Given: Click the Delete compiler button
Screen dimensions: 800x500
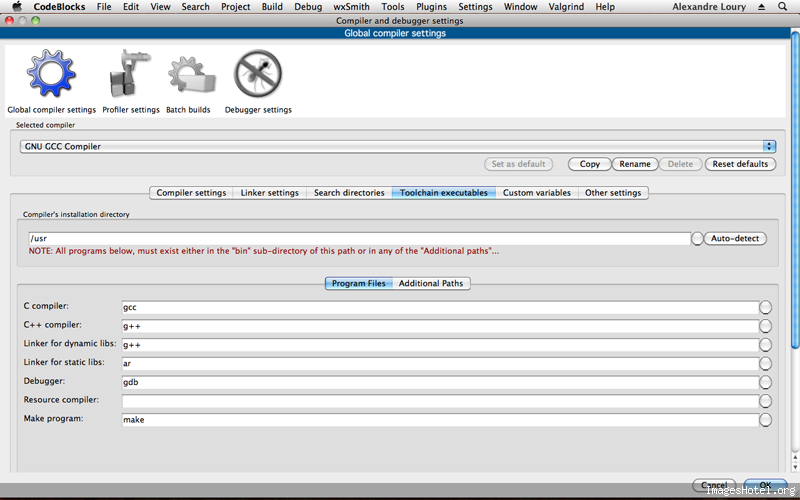Looking at the screenshot, I should [680, 164].
